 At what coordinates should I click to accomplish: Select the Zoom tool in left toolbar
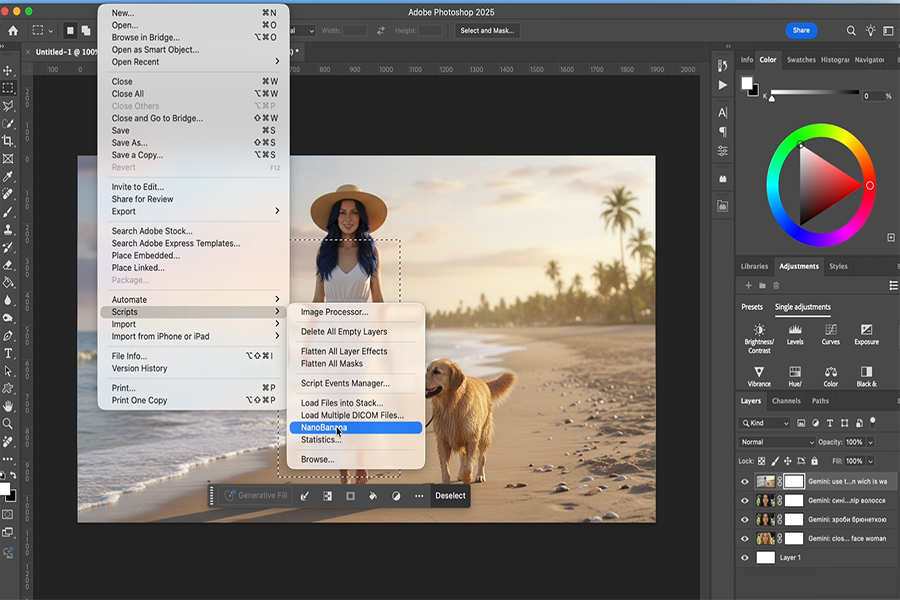[x=8, y=424]
